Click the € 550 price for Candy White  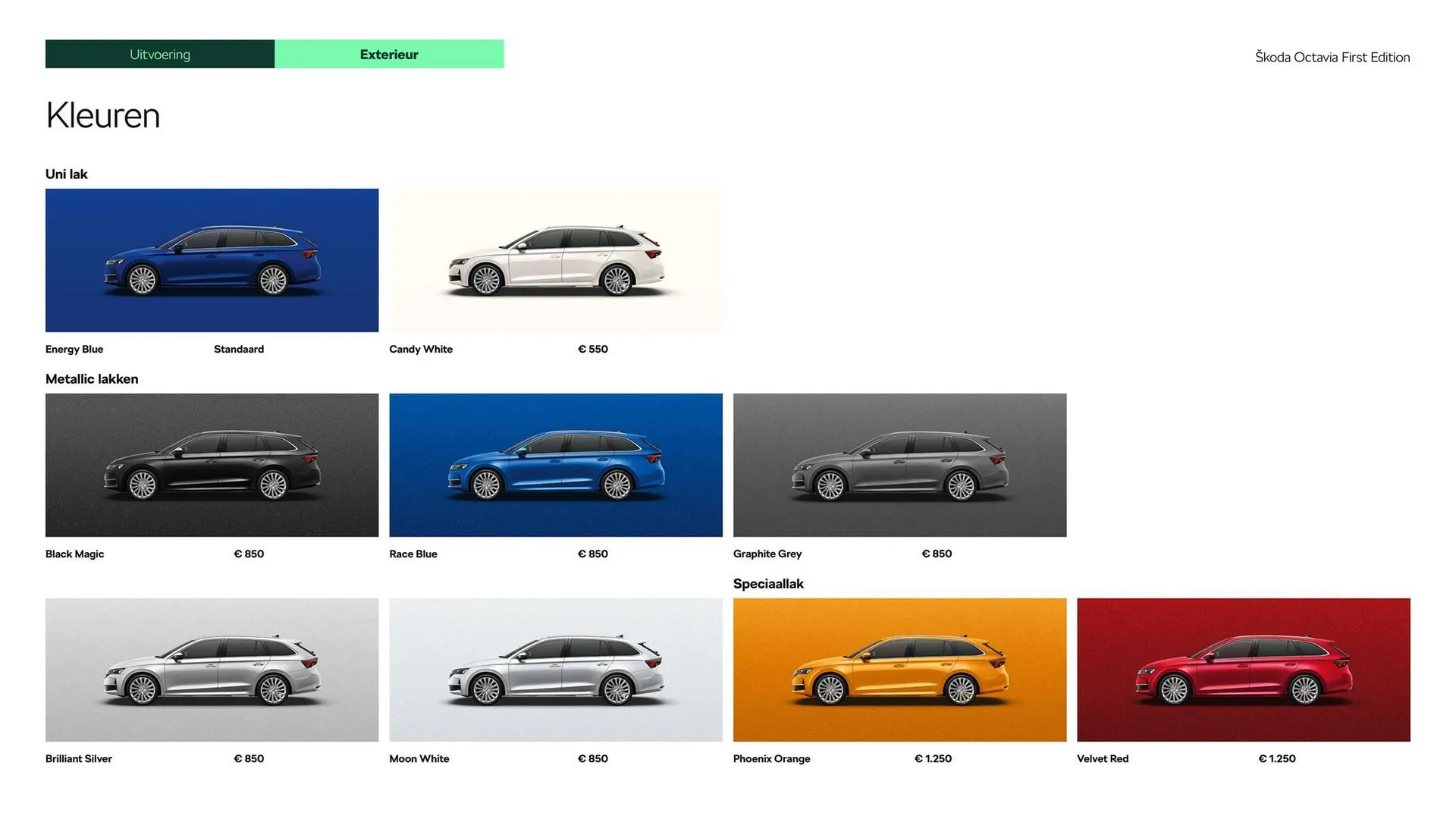pos(593,349)
